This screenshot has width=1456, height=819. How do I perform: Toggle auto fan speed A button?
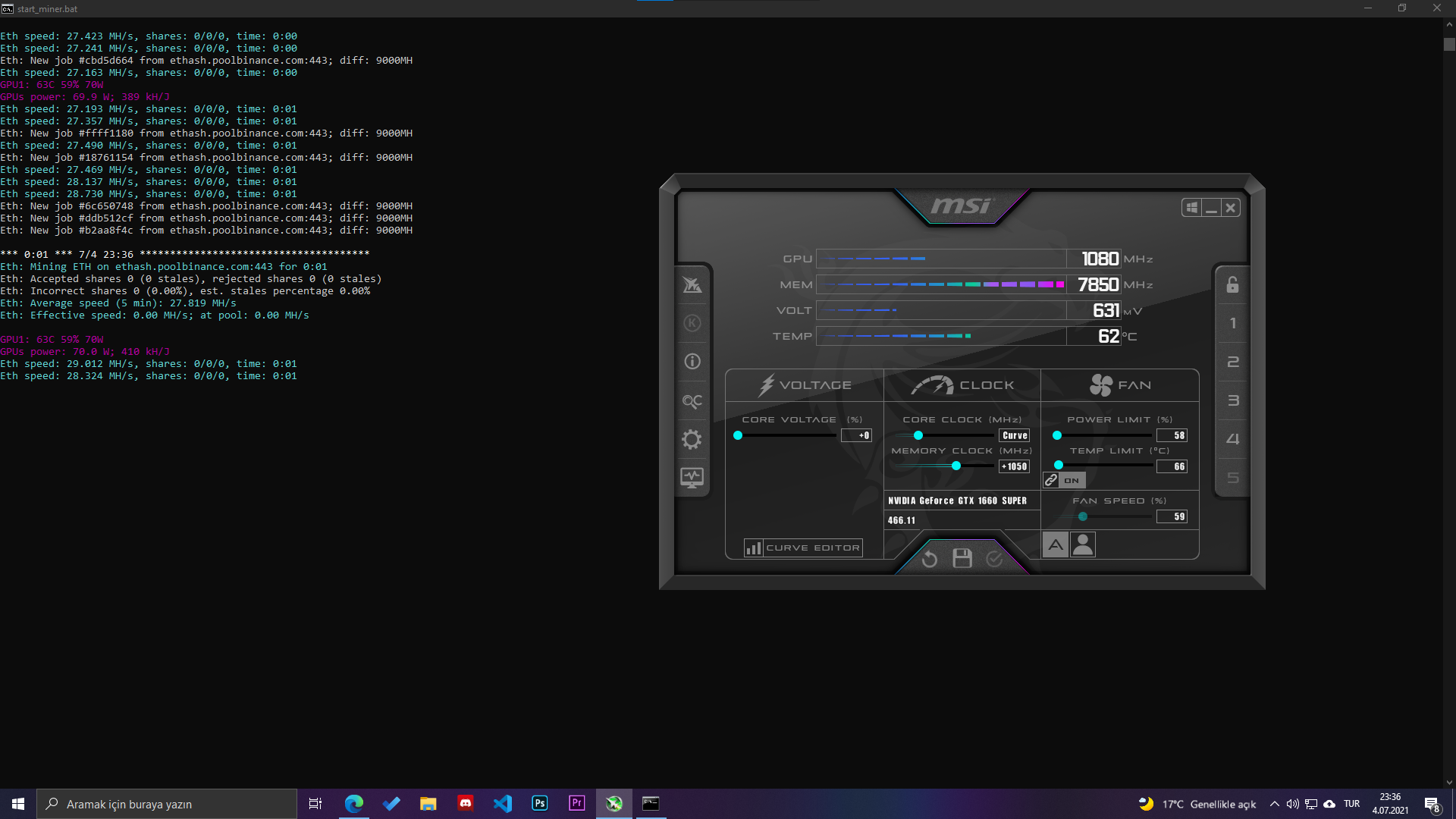point(1056,544)
